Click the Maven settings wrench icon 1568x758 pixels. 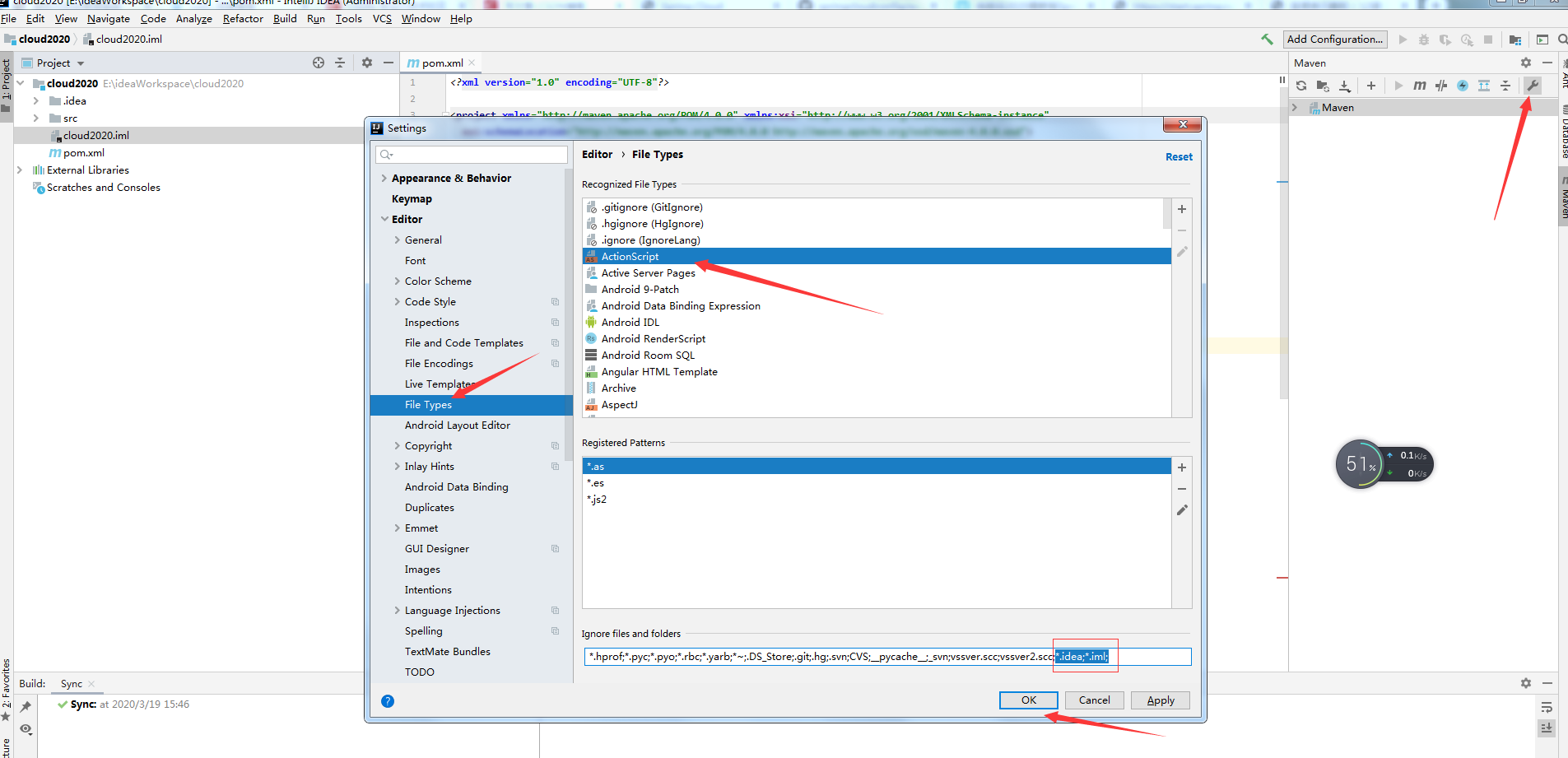[x=1533, y=86]
